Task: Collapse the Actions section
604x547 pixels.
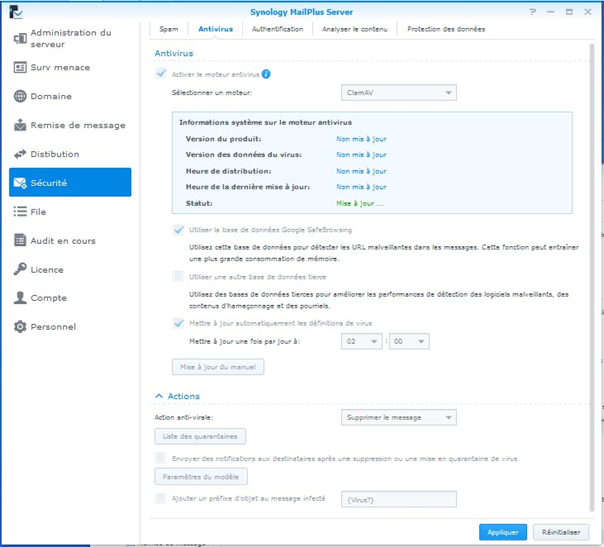Action: 158,397
